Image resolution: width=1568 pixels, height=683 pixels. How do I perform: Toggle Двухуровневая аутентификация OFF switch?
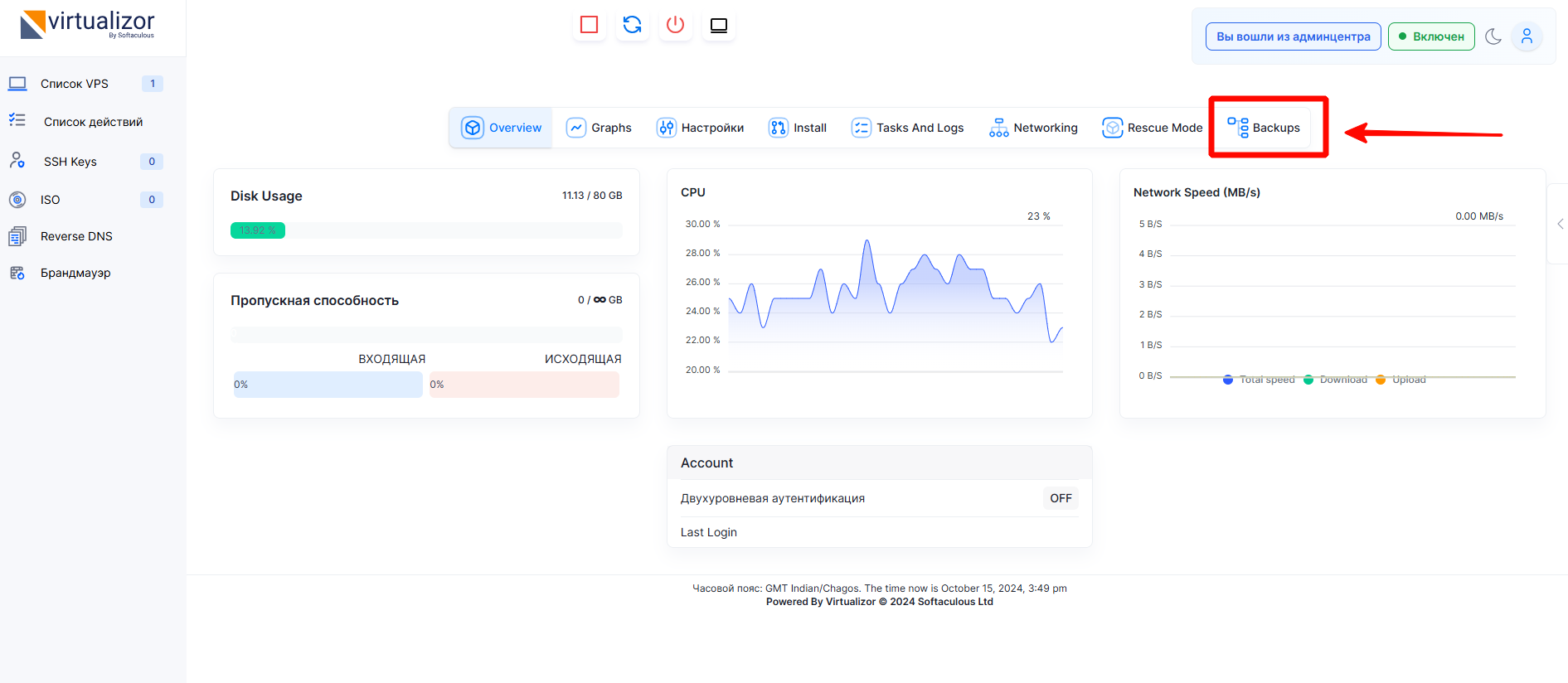tap(1061, 498)
